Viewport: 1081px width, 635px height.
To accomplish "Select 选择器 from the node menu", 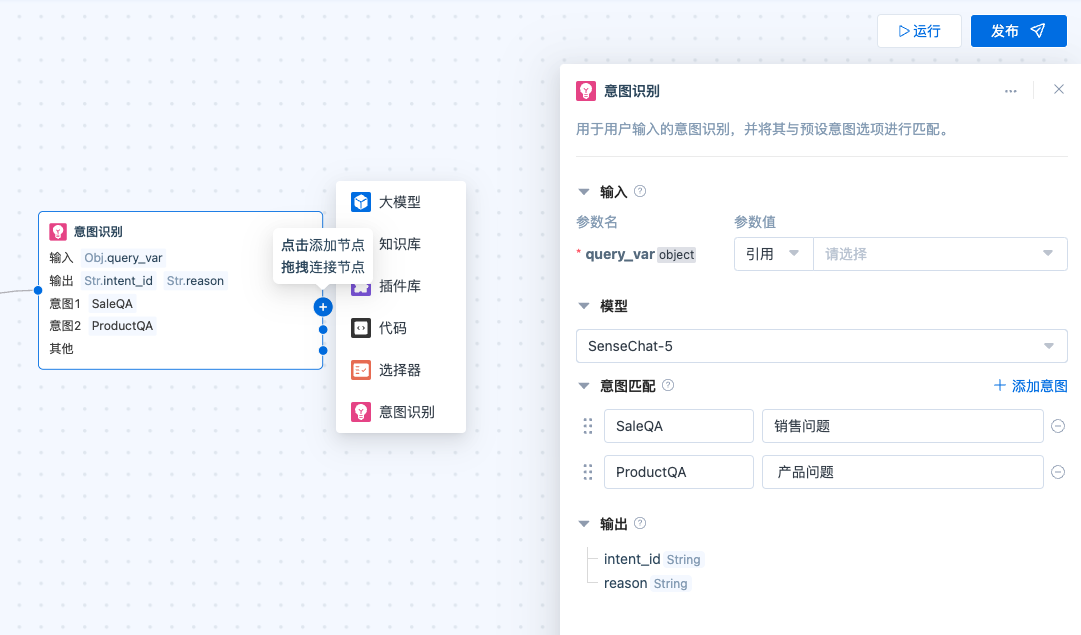I will click(x=401, y=370).
